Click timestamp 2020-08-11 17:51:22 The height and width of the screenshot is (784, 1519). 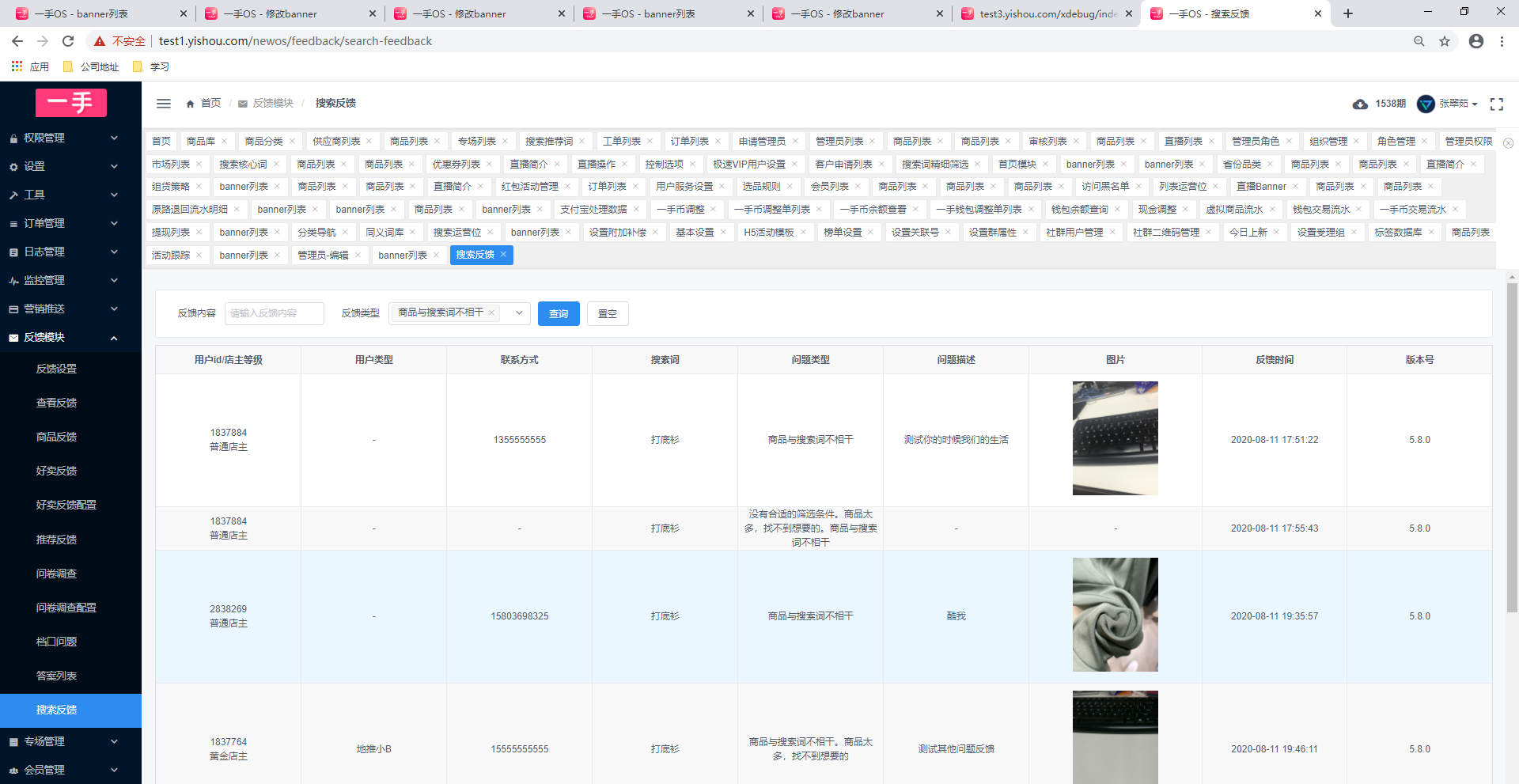pyautogui.click(x=1275, y=440)
